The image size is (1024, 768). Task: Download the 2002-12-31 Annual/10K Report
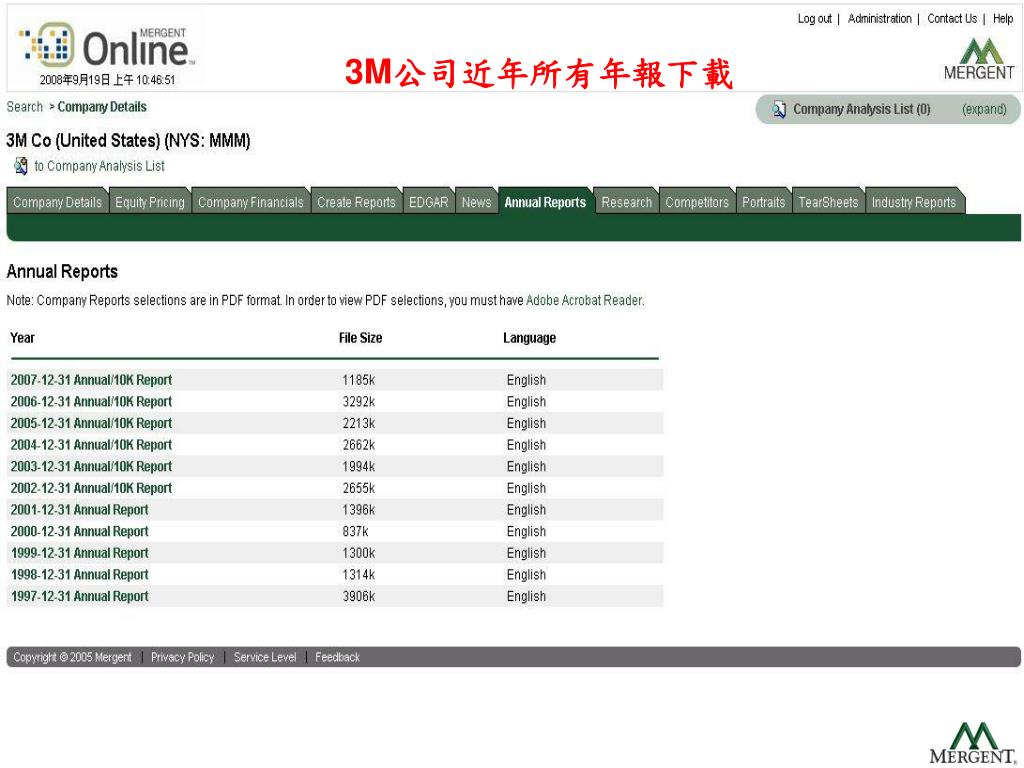(91, 487)
